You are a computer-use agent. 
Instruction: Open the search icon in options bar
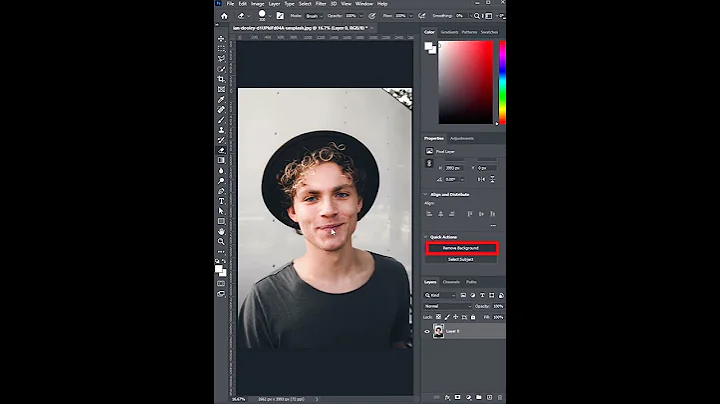477,16
